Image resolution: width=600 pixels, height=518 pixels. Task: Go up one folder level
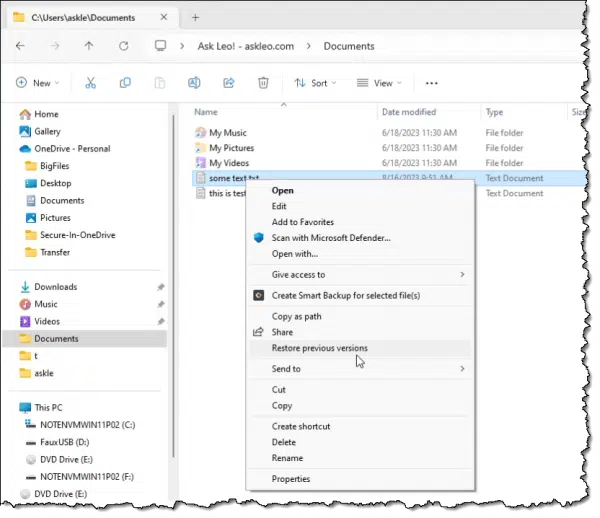click(89, 46)
